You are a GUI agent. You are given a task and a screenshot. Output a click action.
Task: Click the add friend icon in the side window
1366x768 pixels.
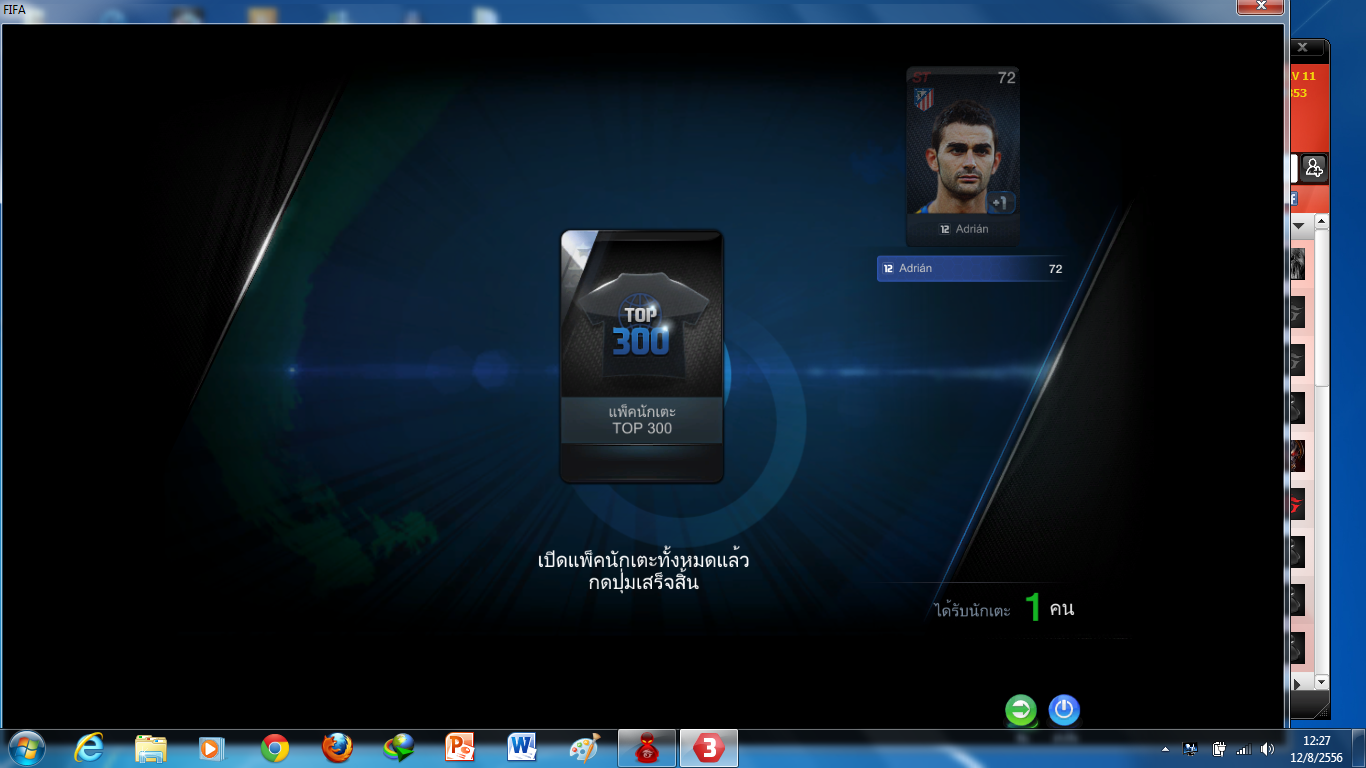(x=1314, y=167)
